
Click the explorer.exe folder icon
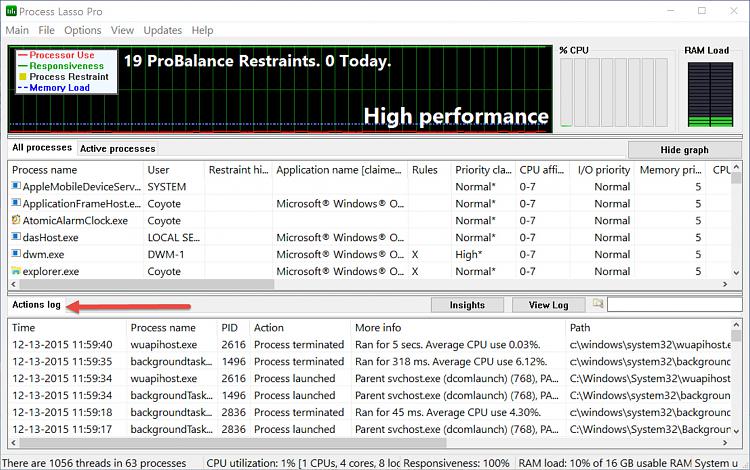pos(16,271)
